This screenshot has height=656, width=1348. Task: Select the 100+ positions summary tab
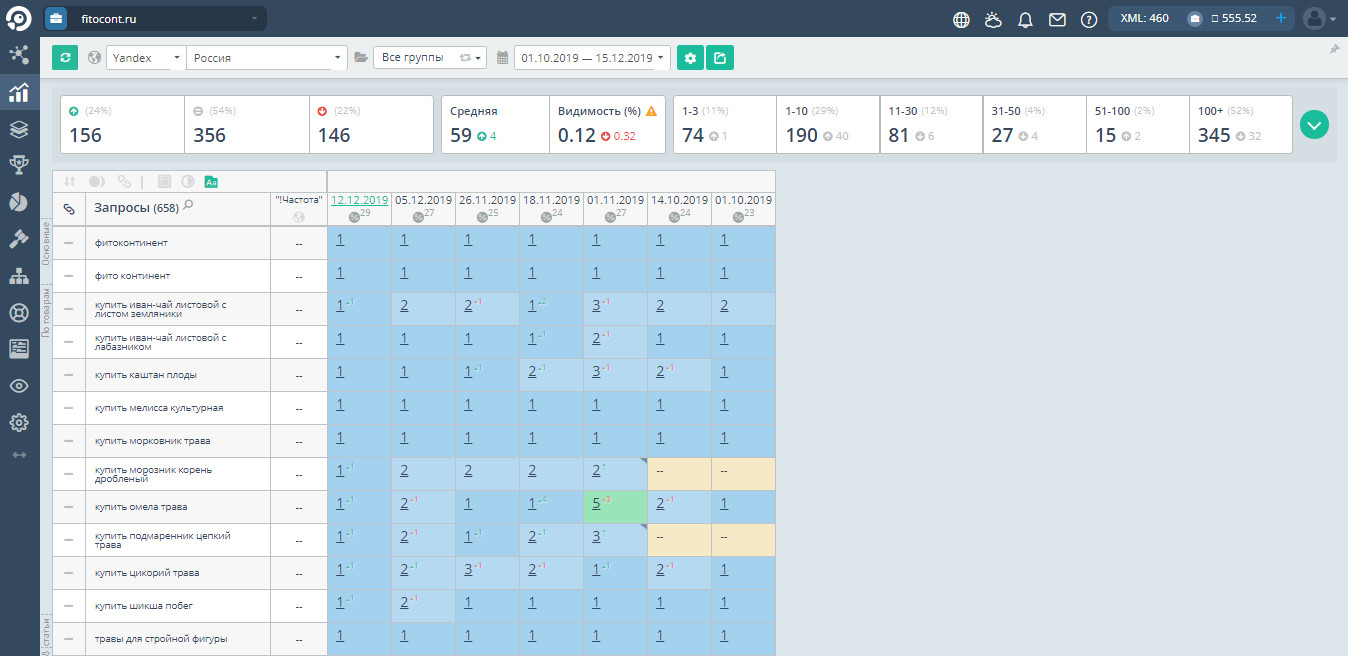1239,125
